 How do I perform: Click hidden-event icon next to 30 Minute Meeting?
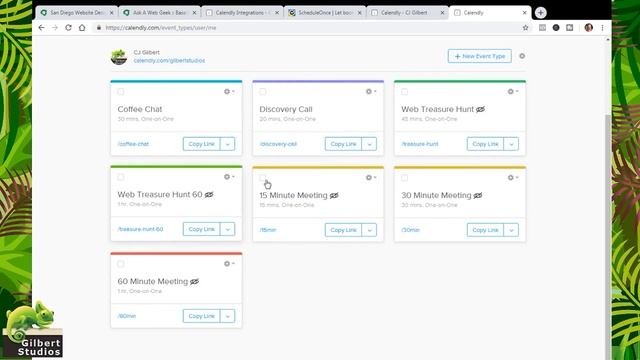point(478,196)
